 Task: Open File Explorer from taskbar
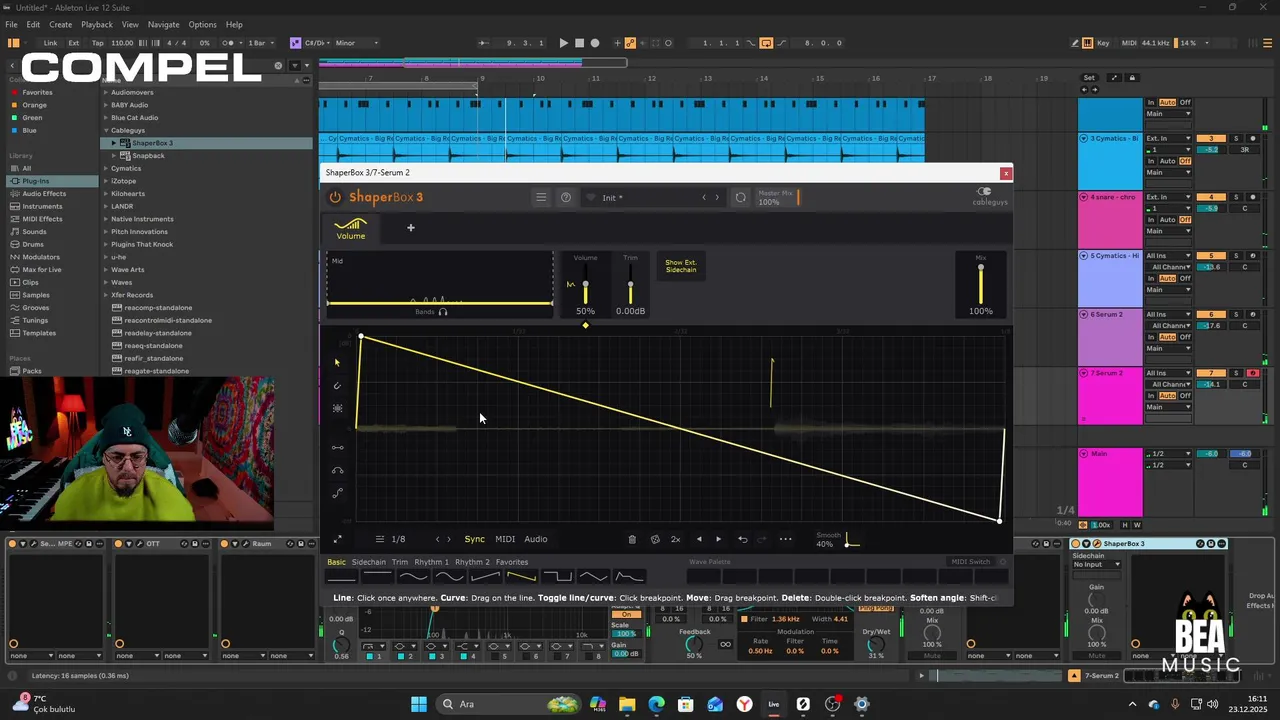pos(627,704)
